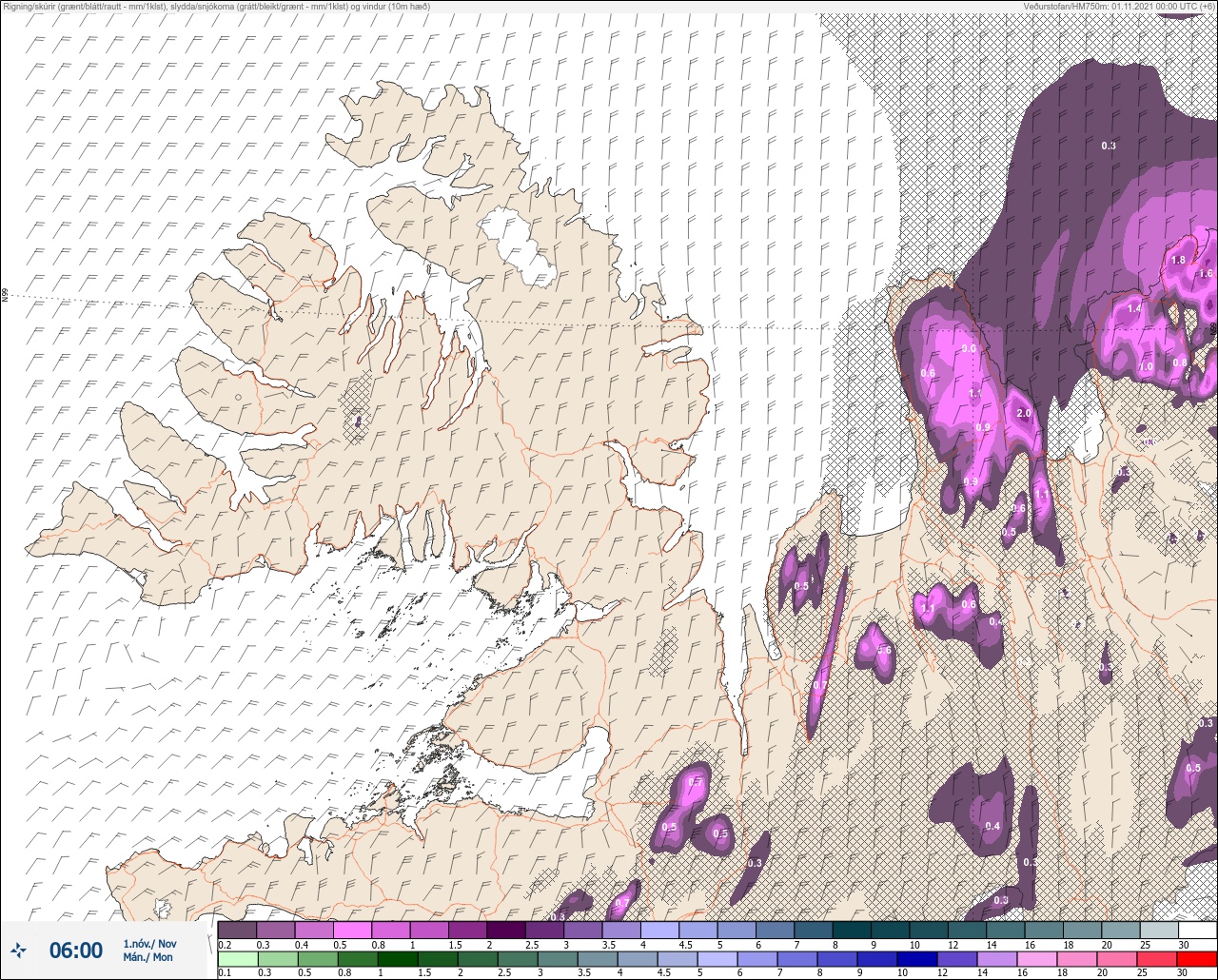Select upper legend light grey swatch labeled 25
Screen dimensions: 1218x980
[1159, 930]
